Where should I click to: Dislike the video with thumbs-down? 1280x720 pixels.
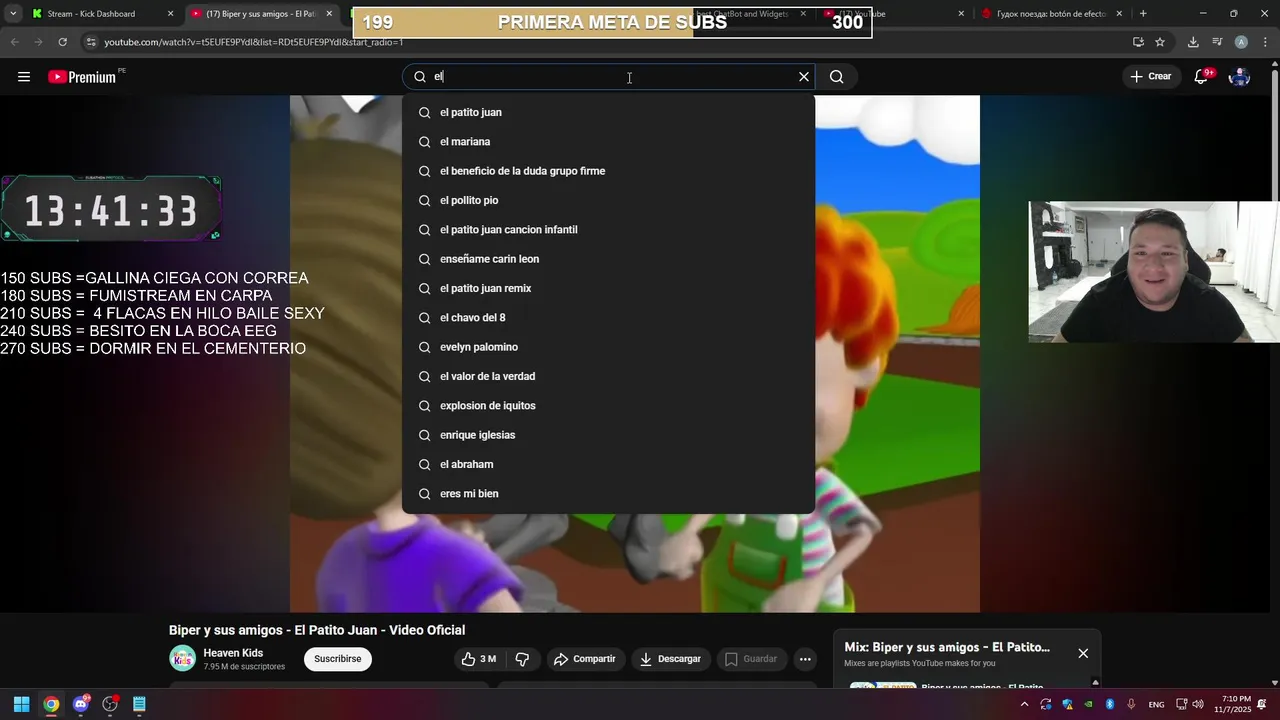(x=522, y=659)
